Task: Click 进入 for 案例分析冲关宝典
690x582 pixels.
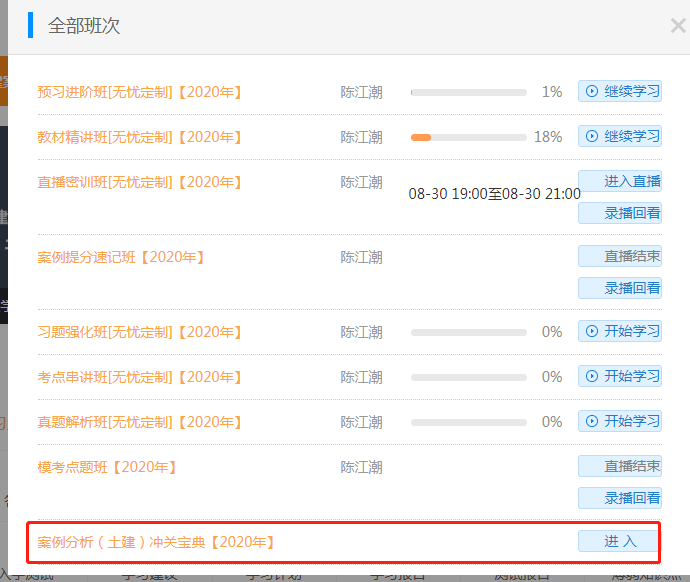Action: 620,542
